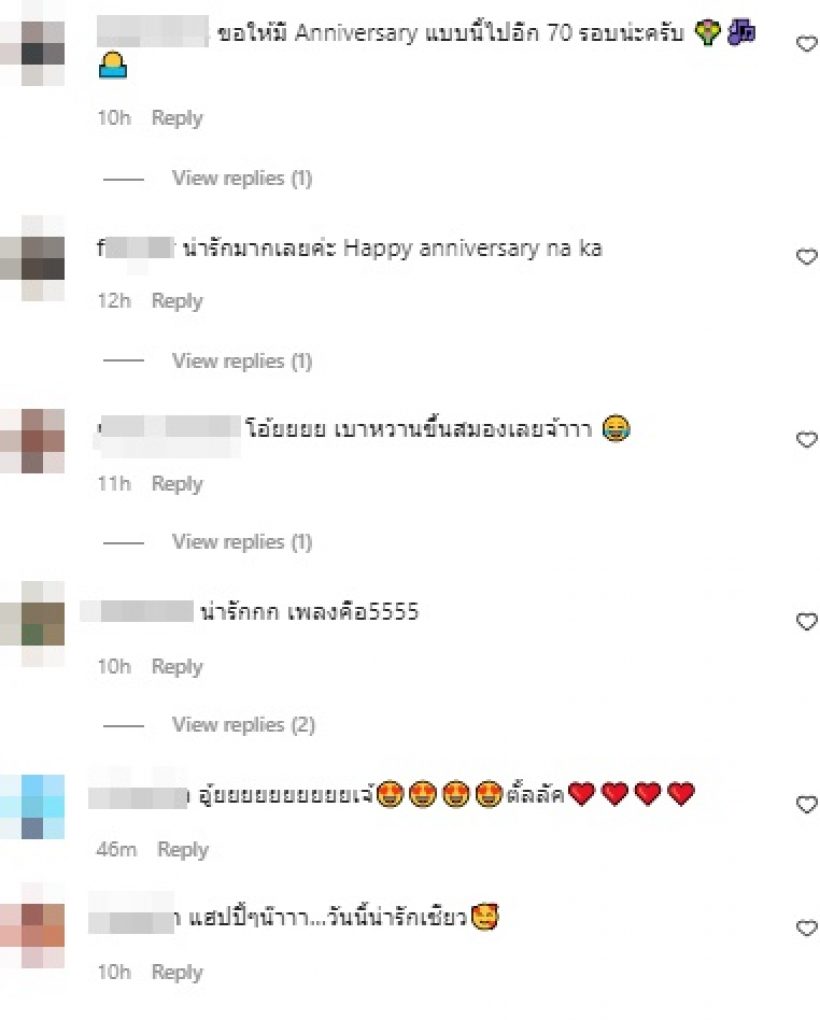Open the bottom commenter's pink avatar
The width and height of the screenshot is (820, 1020).
pos(33,925)
